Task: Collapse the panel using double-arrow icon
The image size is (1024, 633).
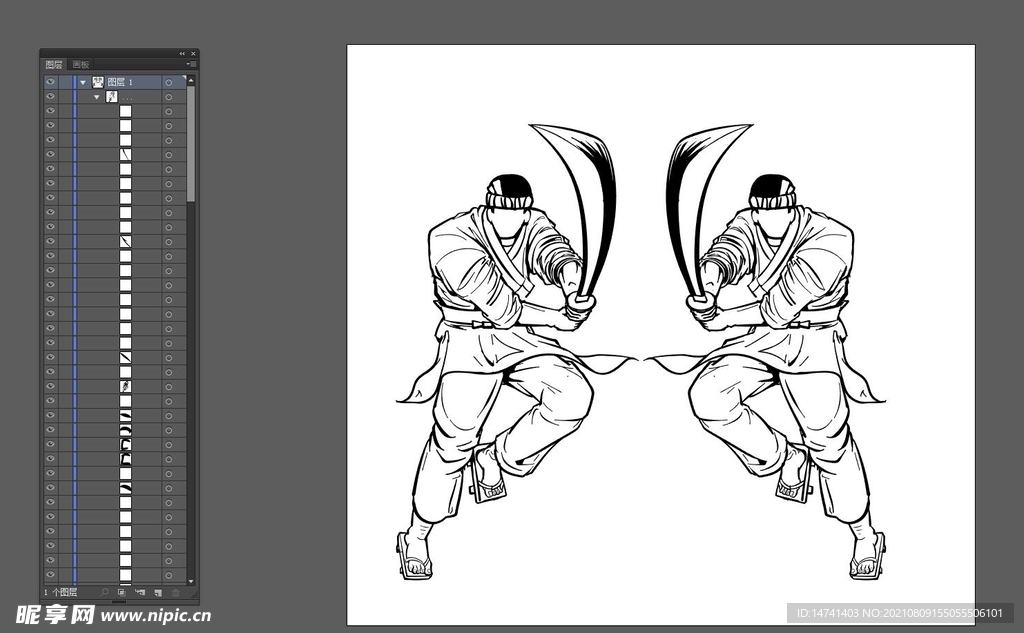Action: point(182,53)
